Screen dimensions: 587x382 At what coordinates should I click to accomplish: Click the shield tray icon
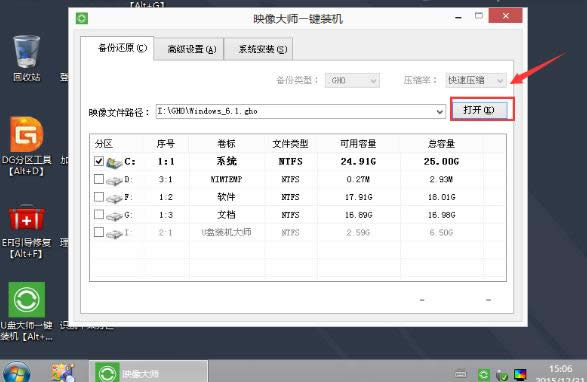click(x=502, y=375)
